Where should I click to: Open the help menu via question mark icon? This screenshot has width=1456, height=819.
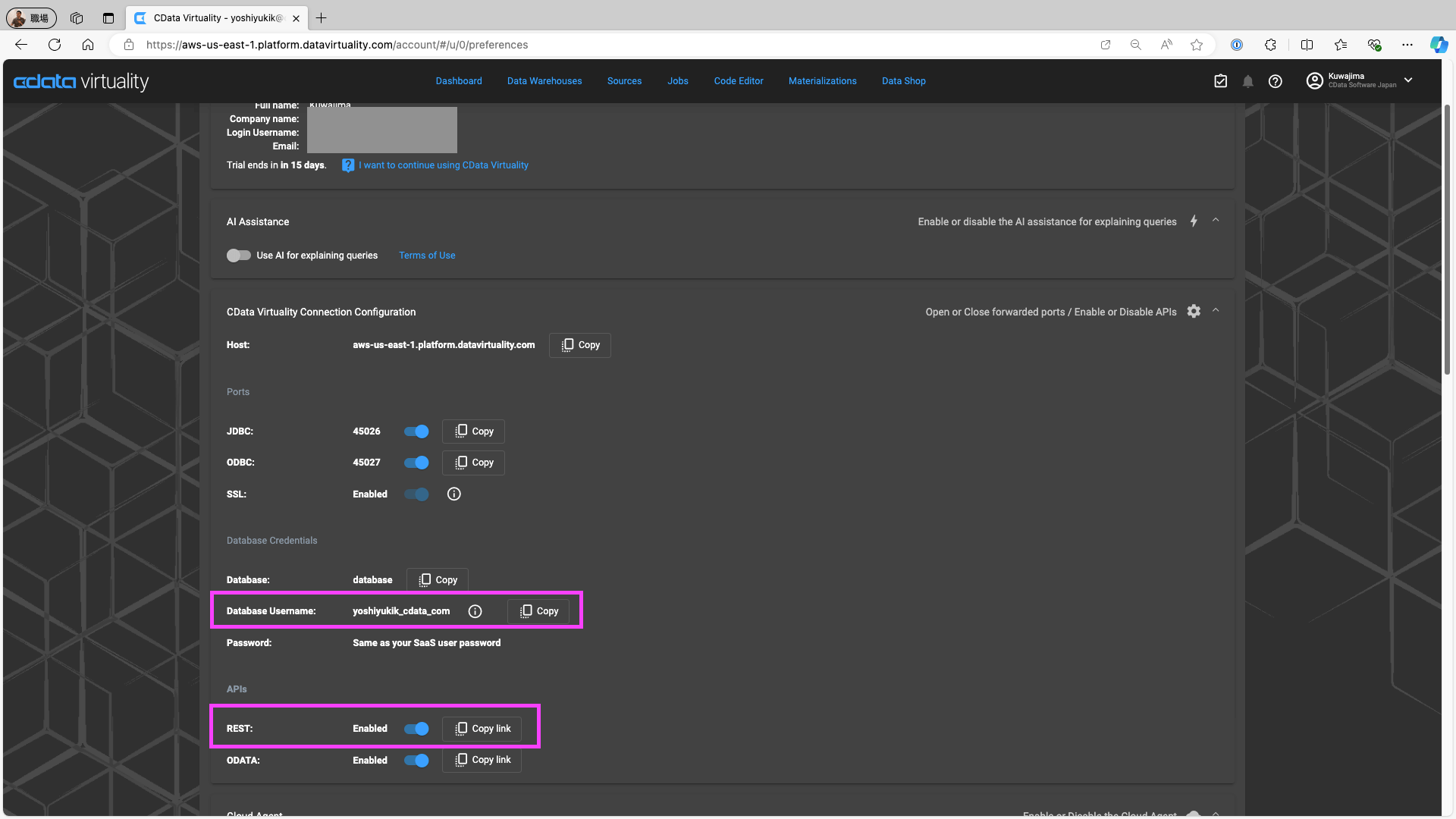coord(1275,81)
